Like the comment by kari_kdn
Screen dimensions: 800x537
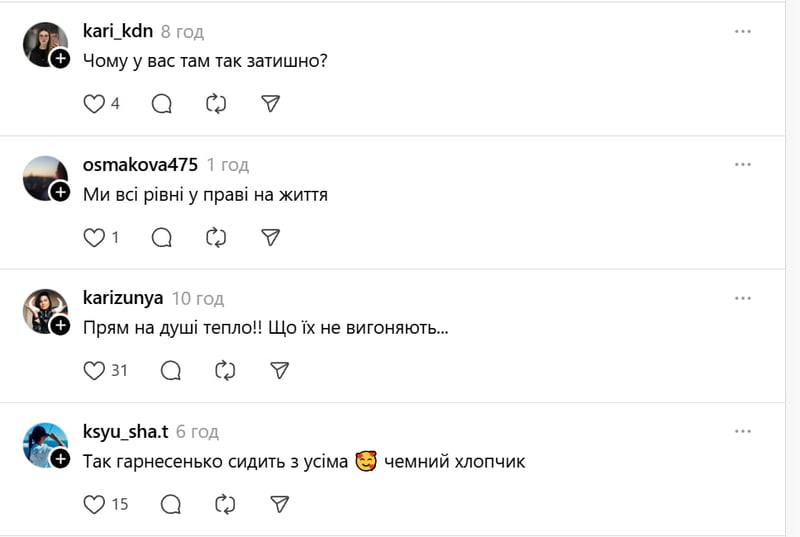tap(94, 103)
